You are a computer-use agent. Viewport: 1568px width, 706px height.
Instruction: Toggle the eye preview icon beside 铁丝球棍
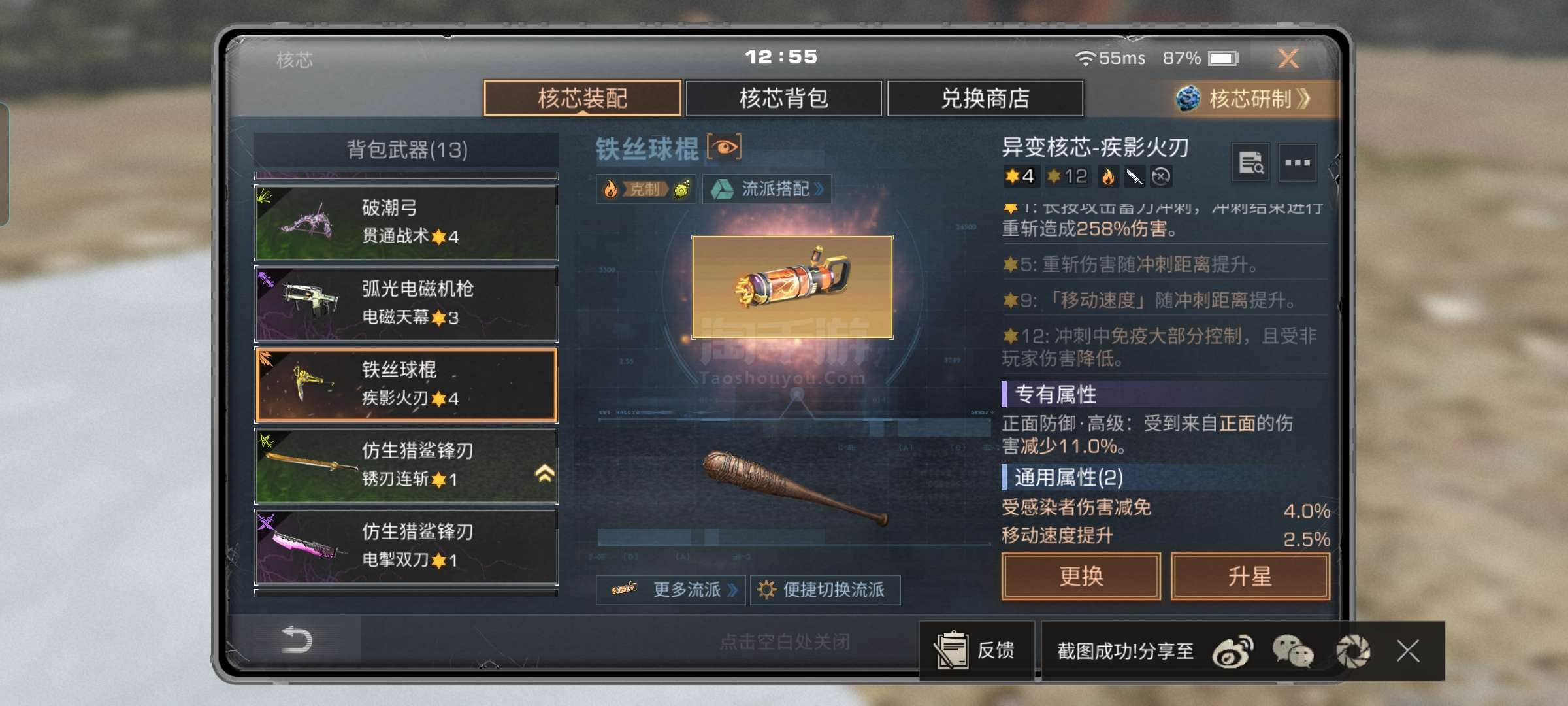(x=725, y=147)
